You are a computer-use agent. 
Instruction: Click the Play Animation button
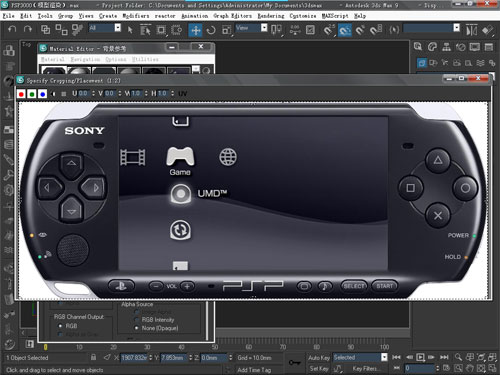420,357
